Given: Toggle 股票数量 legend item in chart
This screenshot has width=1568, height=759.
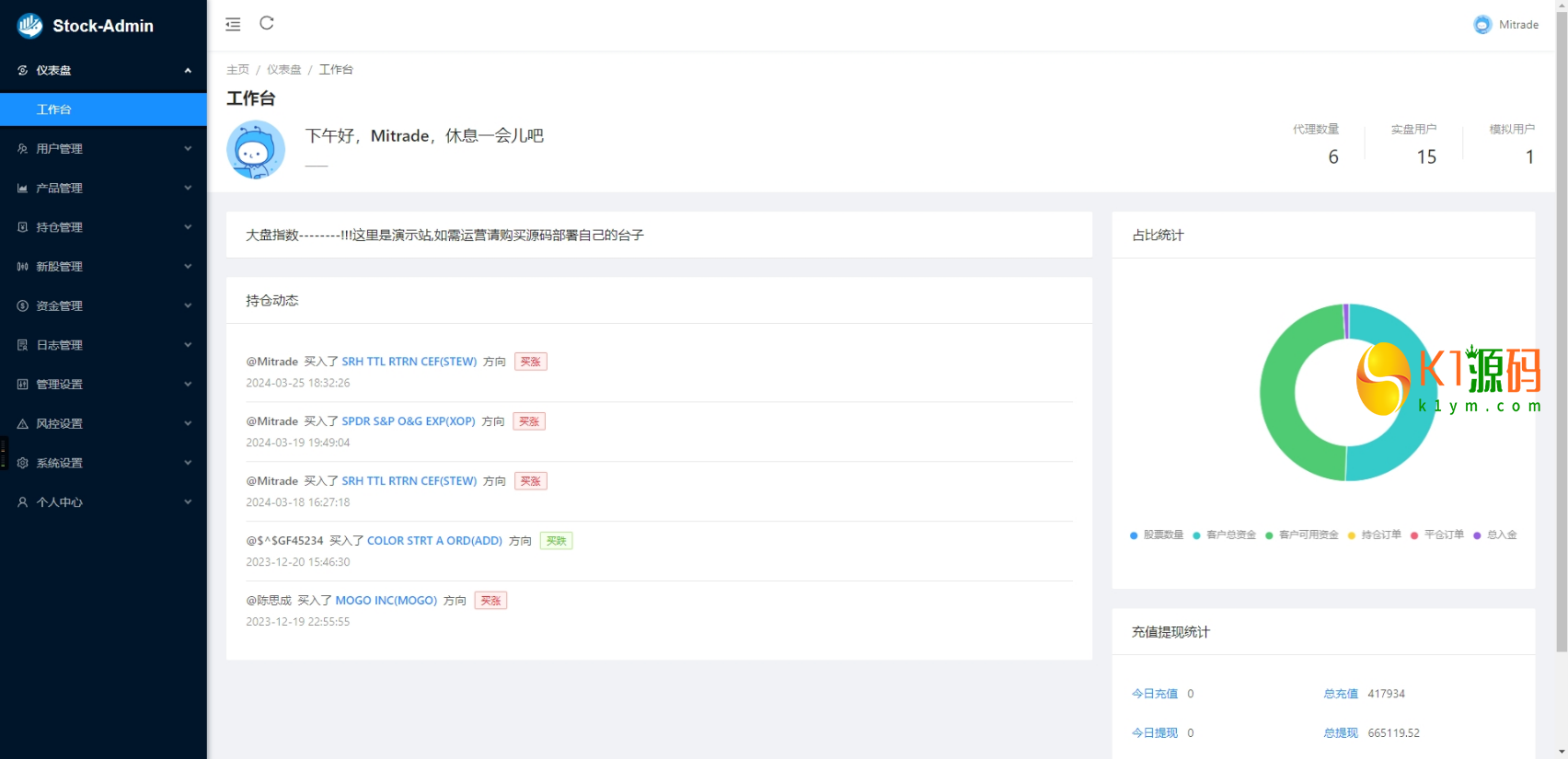Looking at the screenshot, I should [x=1157, y=535].
